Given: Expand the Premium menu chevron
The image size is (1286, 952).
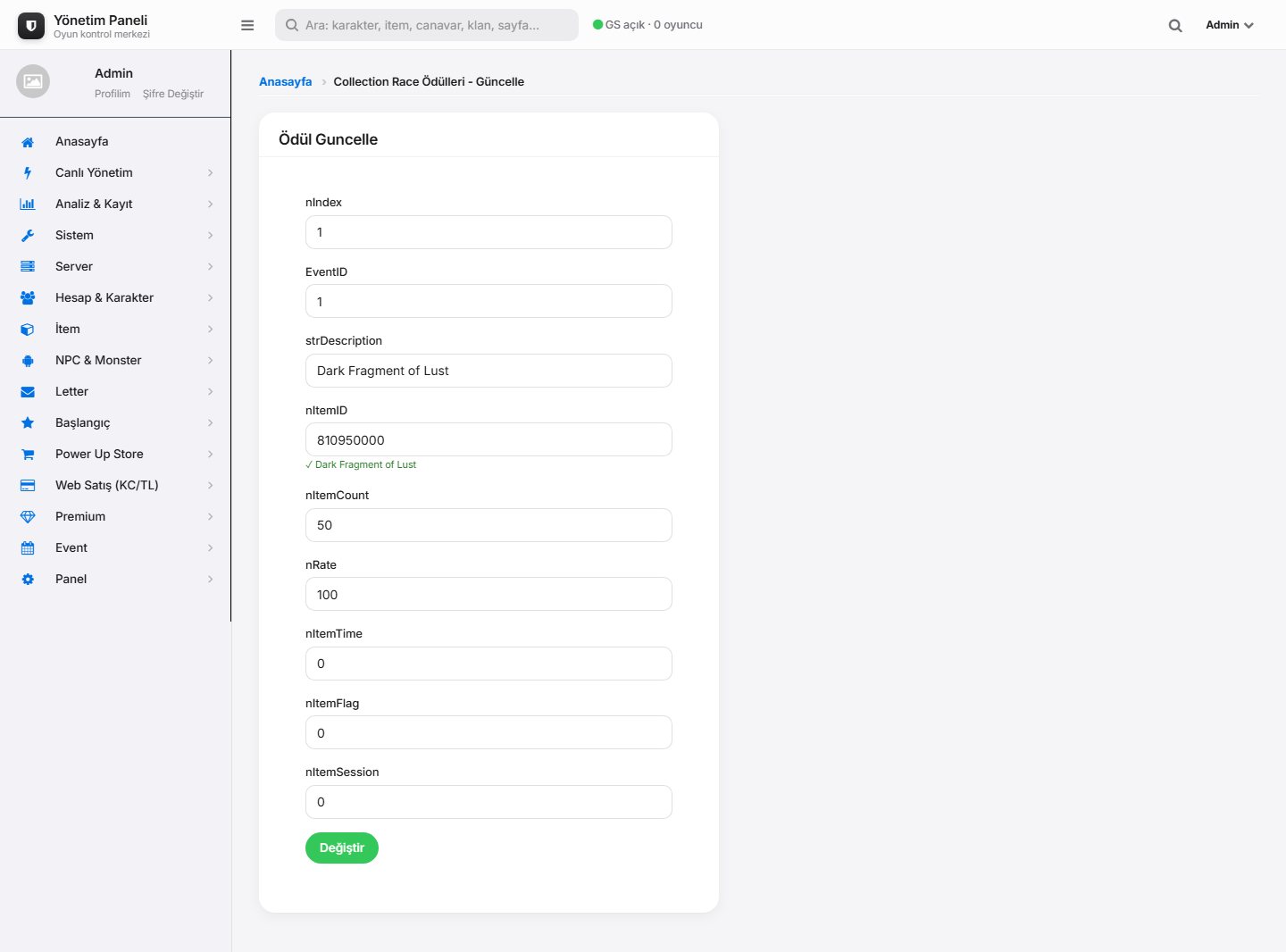Looking at the screenshot, I should point(211,517).
